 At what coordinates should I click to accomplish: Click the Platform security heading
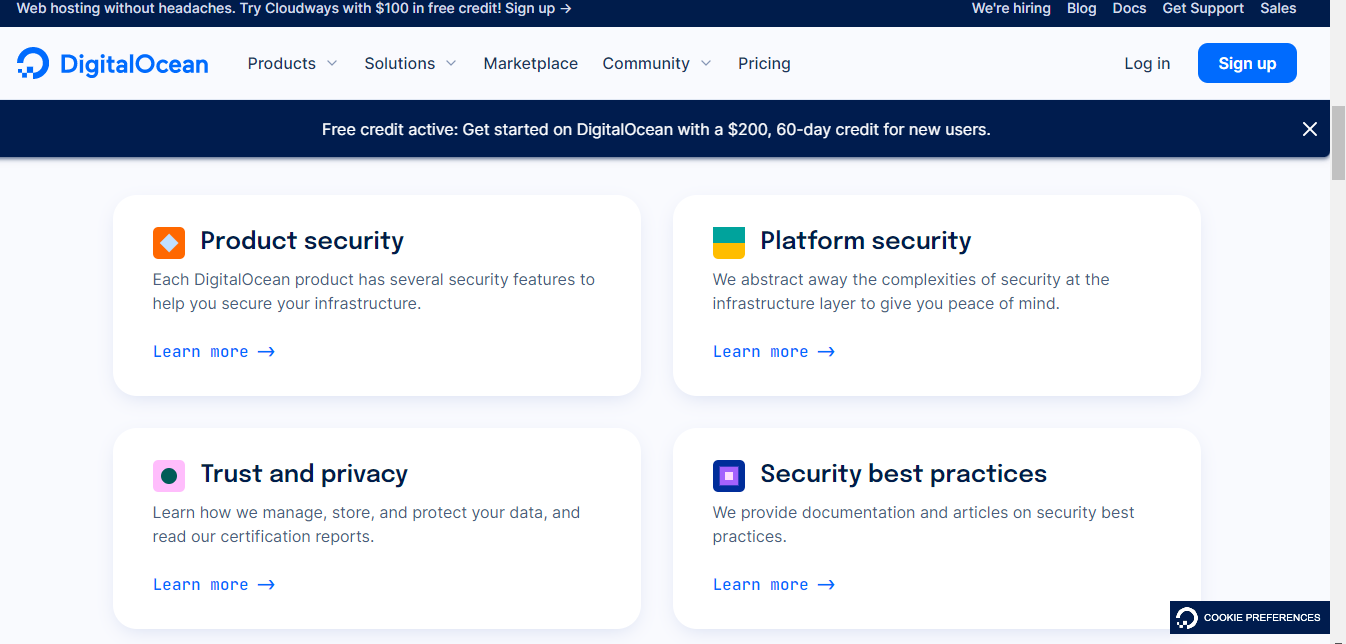[866, 241]
